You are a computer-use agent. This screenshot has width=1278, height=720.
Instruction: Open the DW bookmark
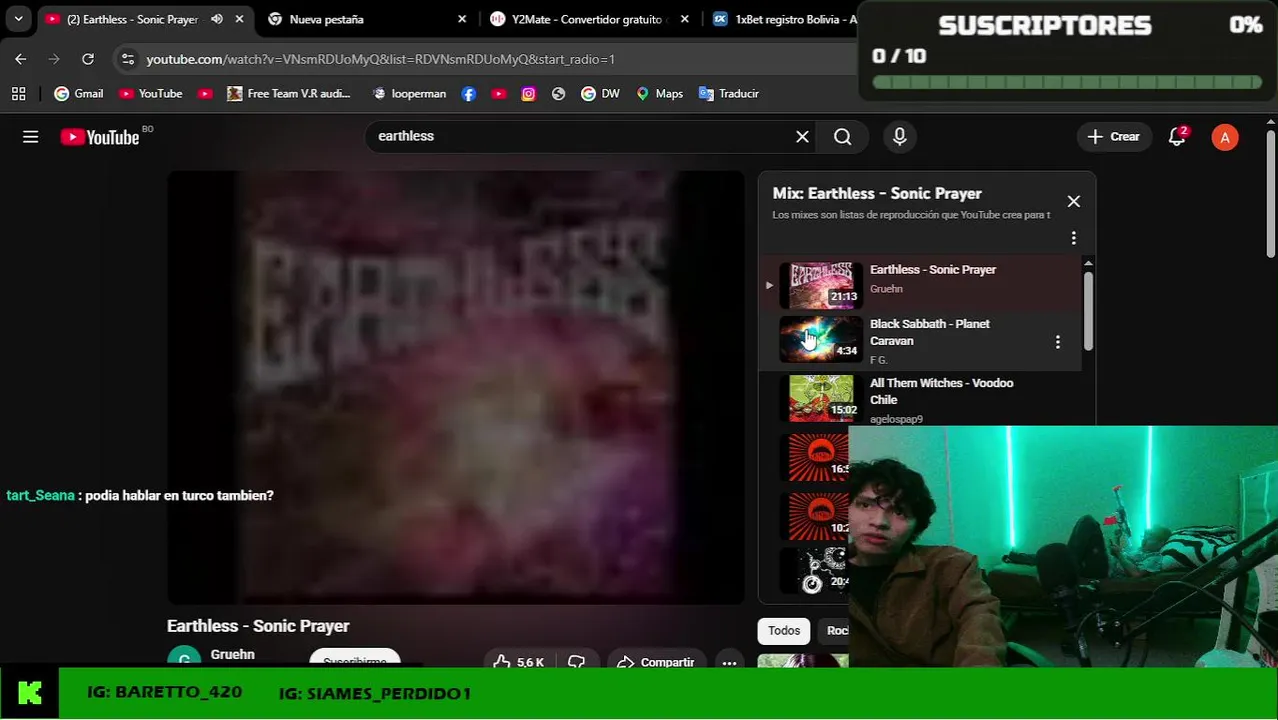tap(600, 93)
